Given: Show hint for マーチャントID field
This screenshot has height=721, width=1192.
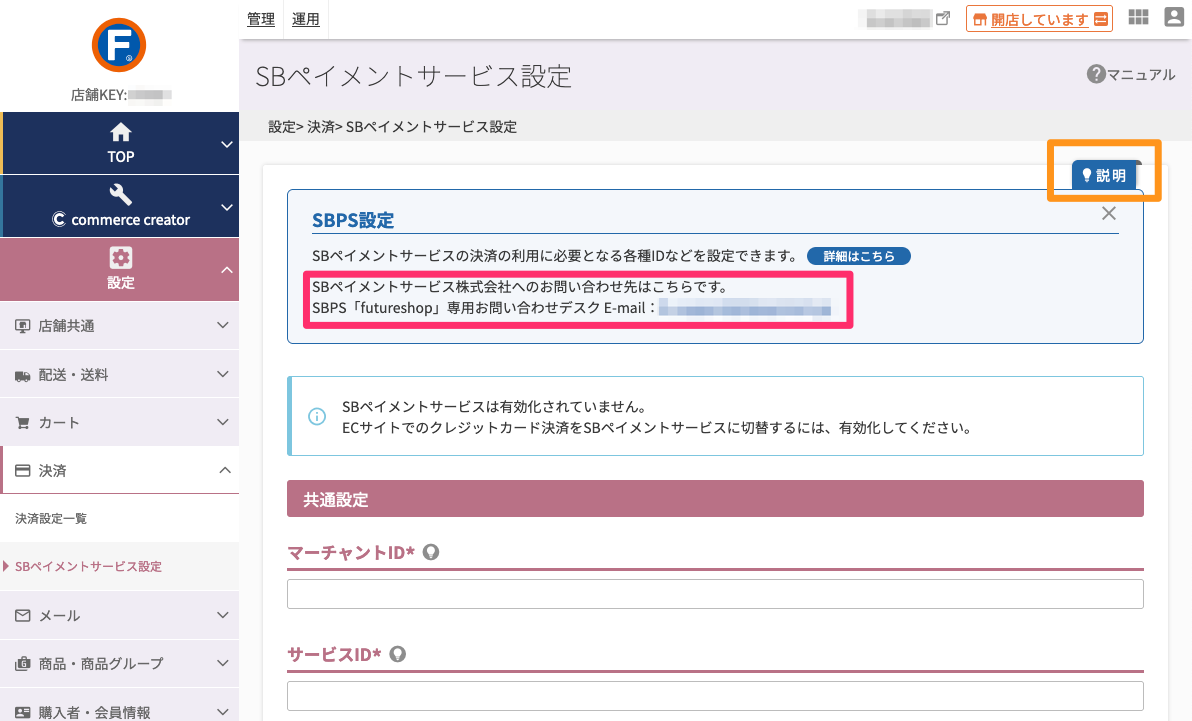Looking at the screenshot, I should click(x=431, y=552).
